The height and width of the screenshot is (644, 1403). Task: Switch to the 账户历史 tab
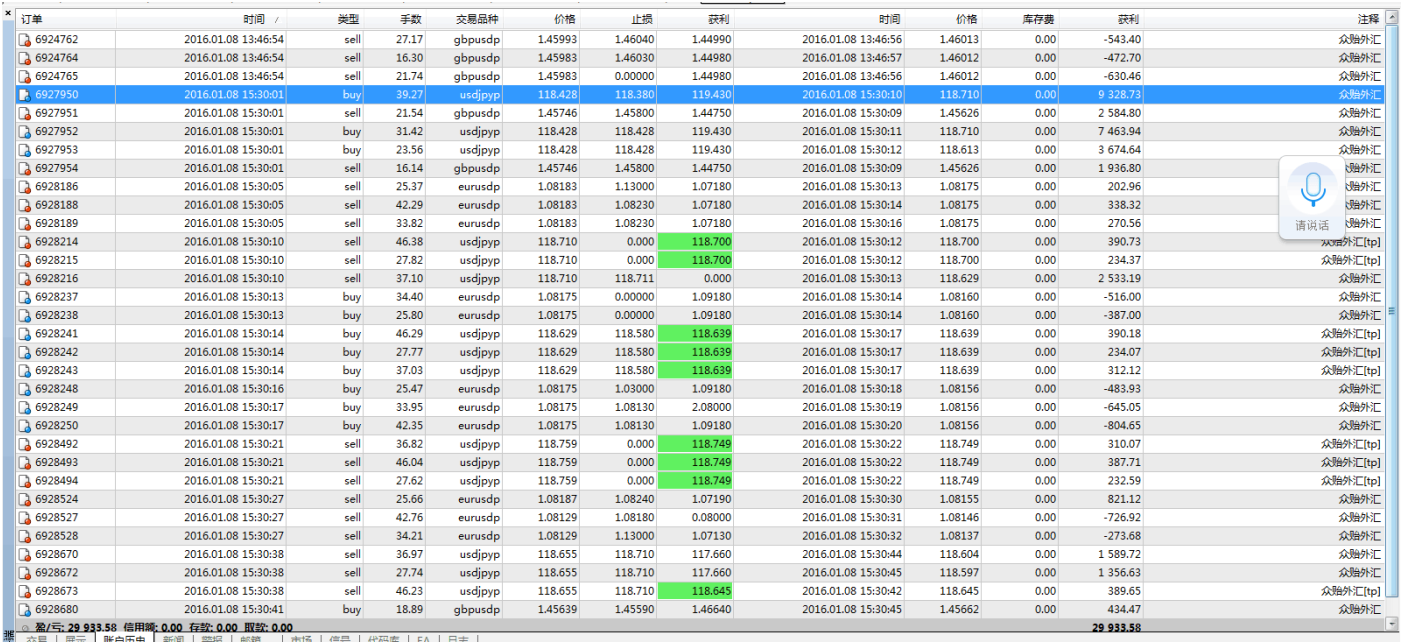pos(126,638)
